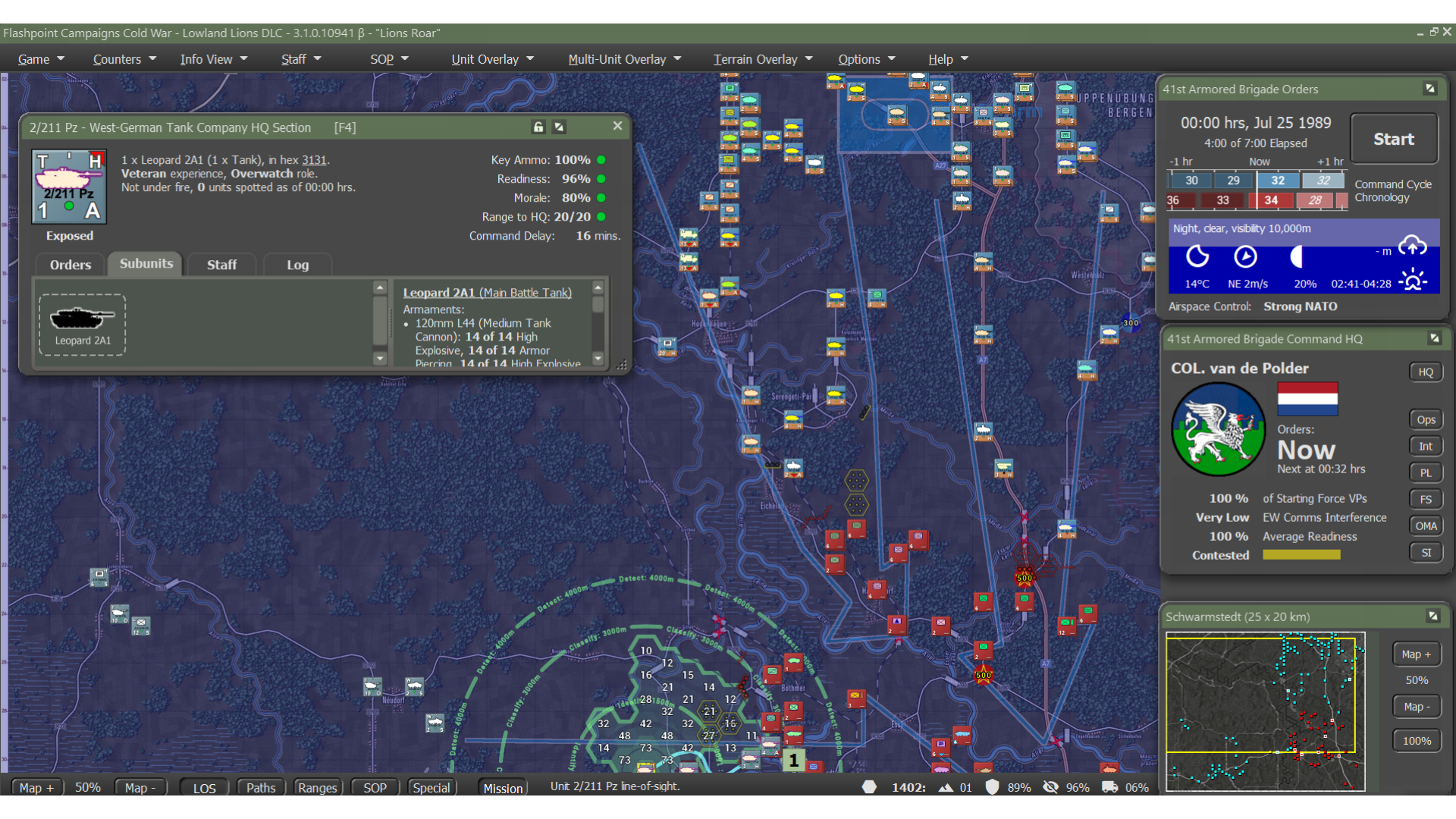Click the OMA staff button
The width and height of the screenshot is (1456, 819).
(x=1426, y=526)
